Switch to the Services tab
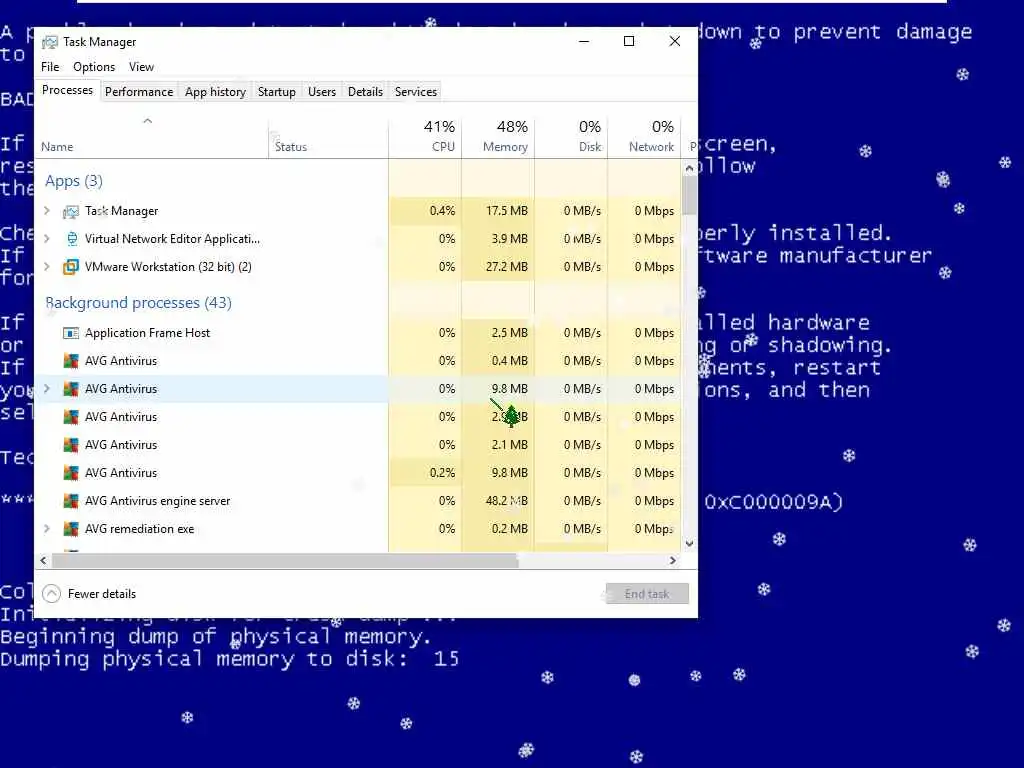 tap(415, 92)
